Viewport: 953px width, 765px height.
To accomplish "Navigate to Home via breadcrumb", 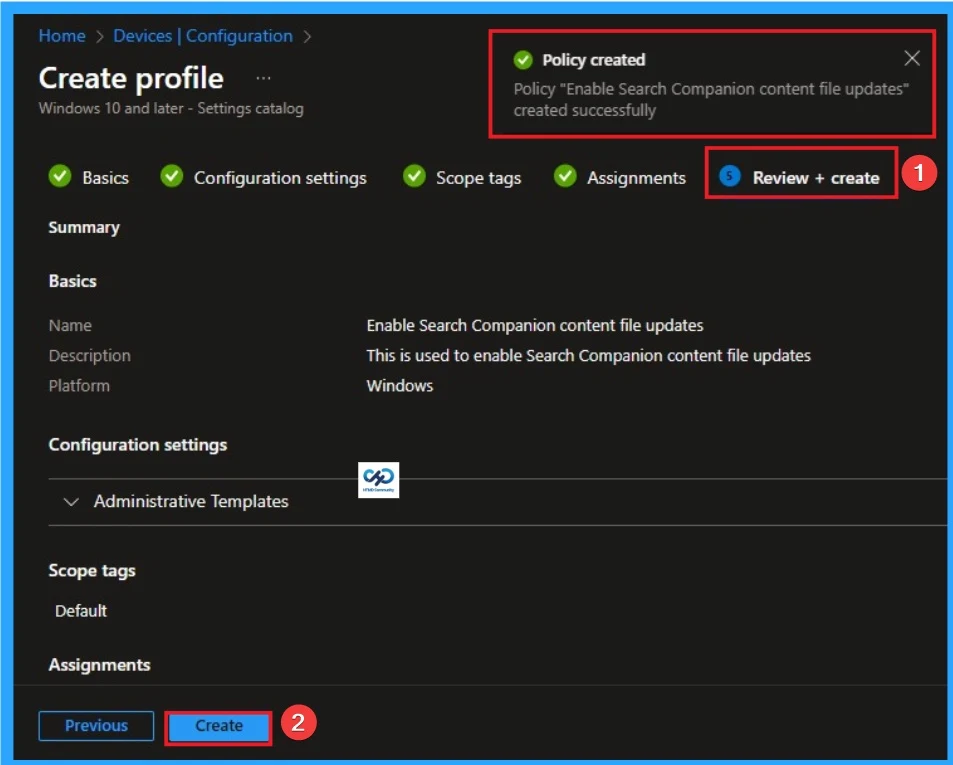I will coord(61,35).
